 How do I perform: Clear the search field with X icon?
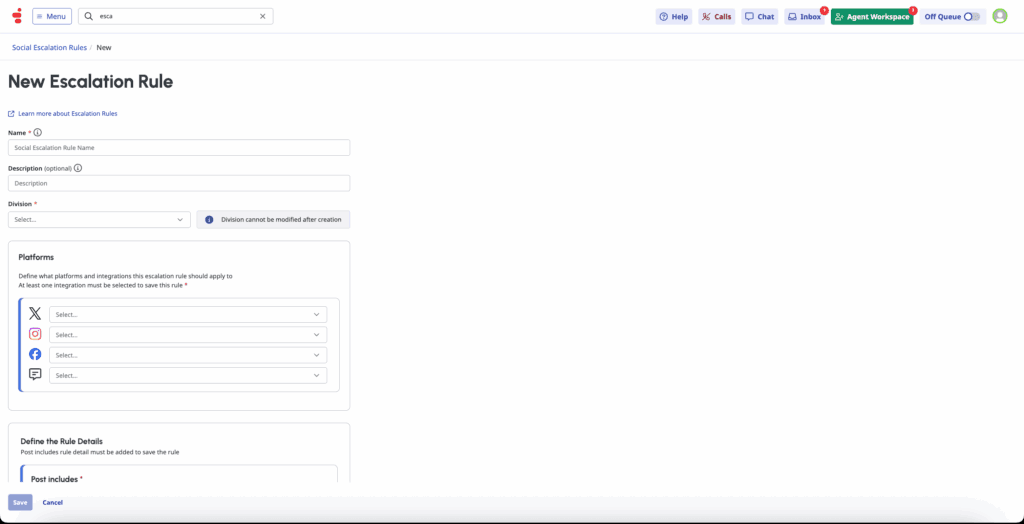(263, 17)
